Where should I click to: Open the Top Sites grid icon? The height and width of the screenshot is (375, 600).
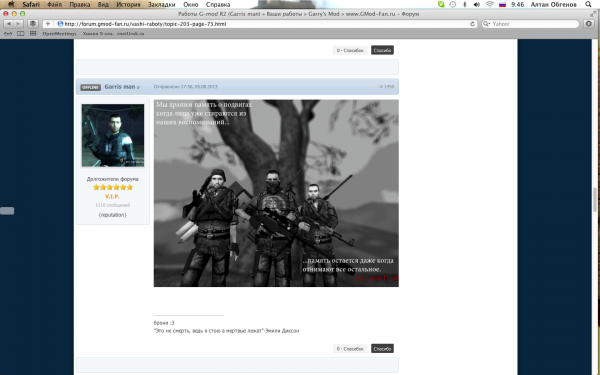[x=33, y=34]
